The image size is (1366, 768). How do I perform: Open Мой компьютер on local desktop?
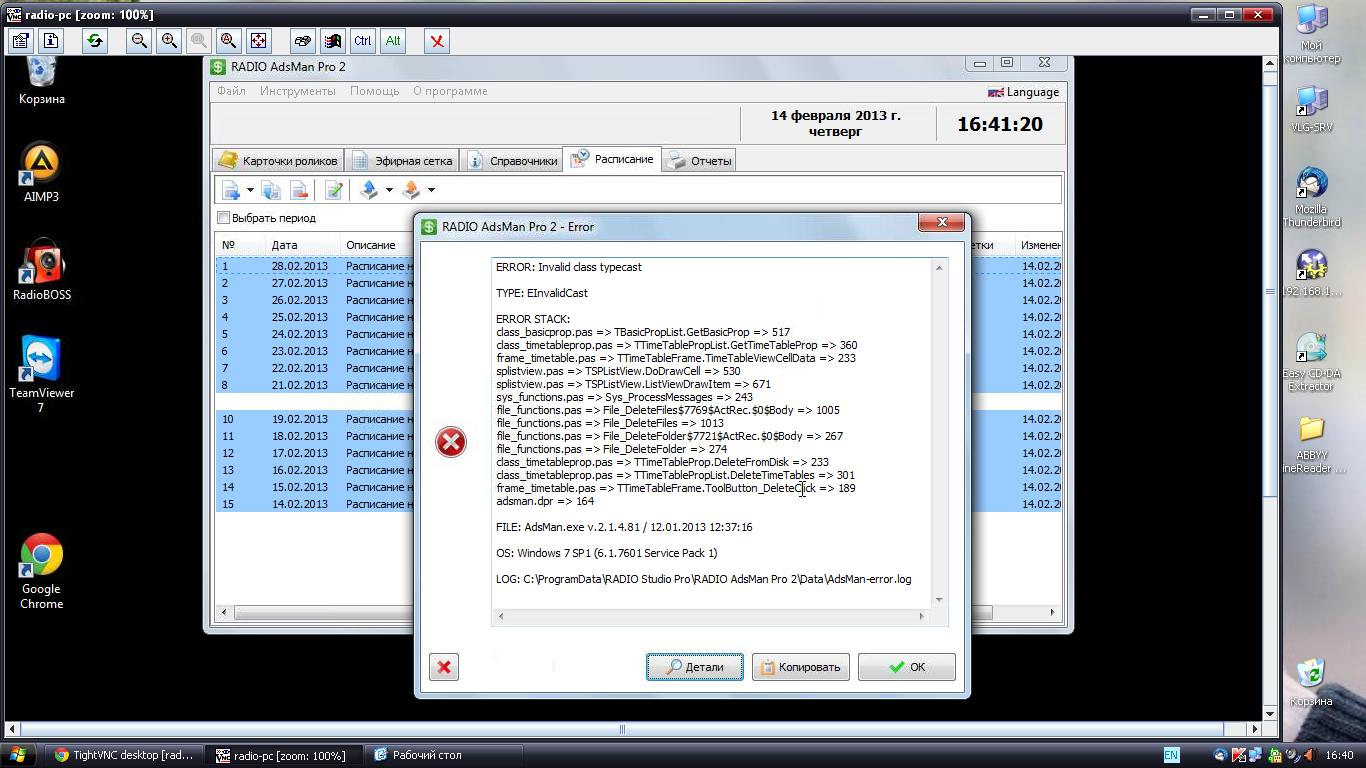1311,35
